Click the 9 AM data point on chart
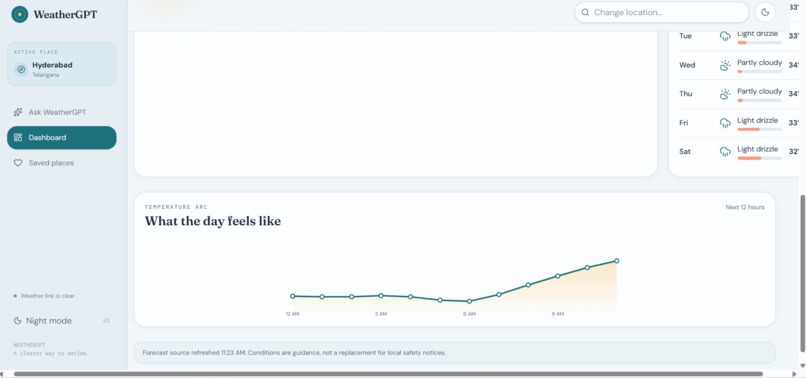The height and width of the screenshot is (378, 806). (x=558, y=276)
